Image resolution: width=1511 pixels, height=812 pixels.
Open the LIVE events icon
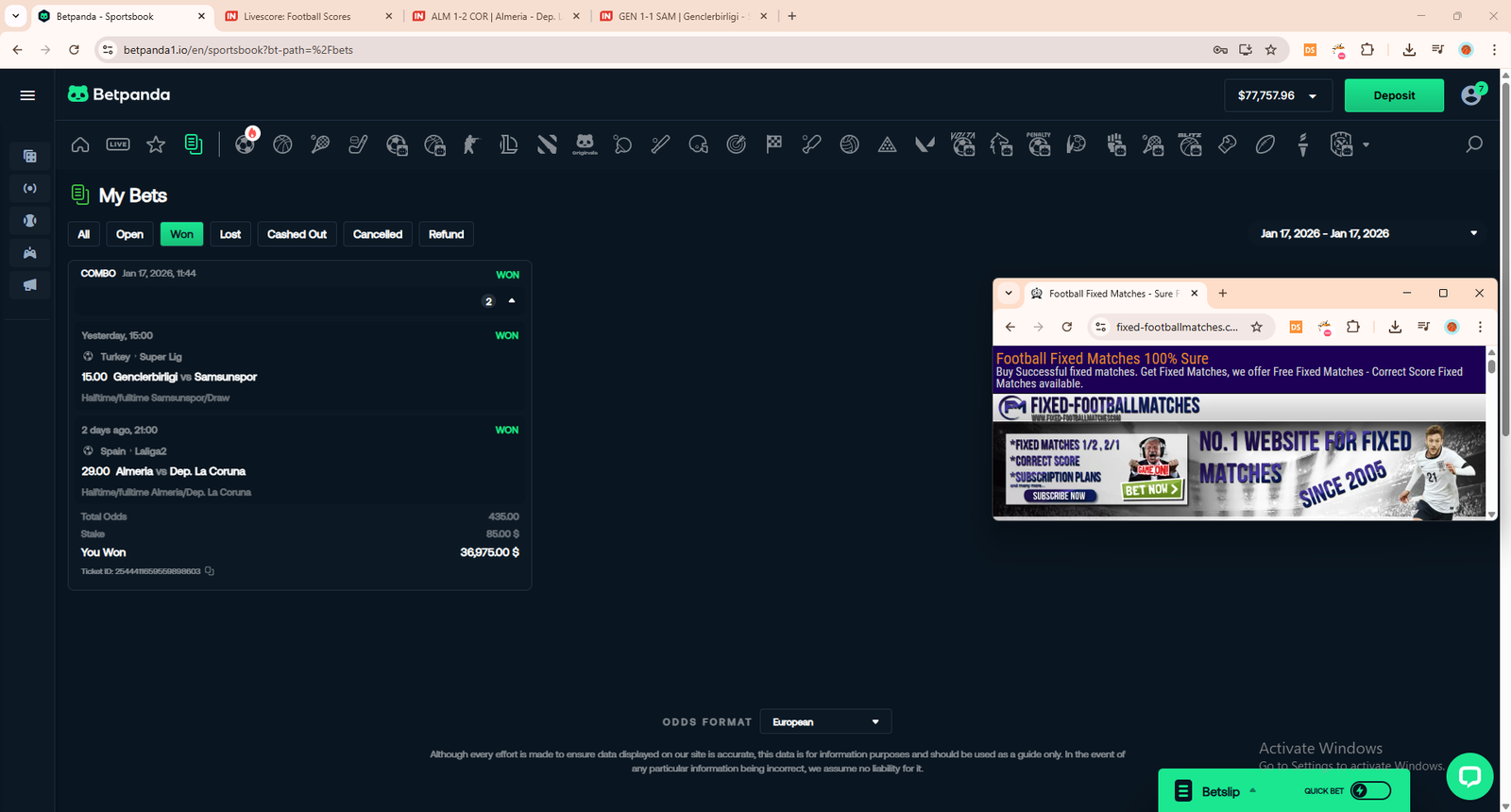[x=118, y=144]
